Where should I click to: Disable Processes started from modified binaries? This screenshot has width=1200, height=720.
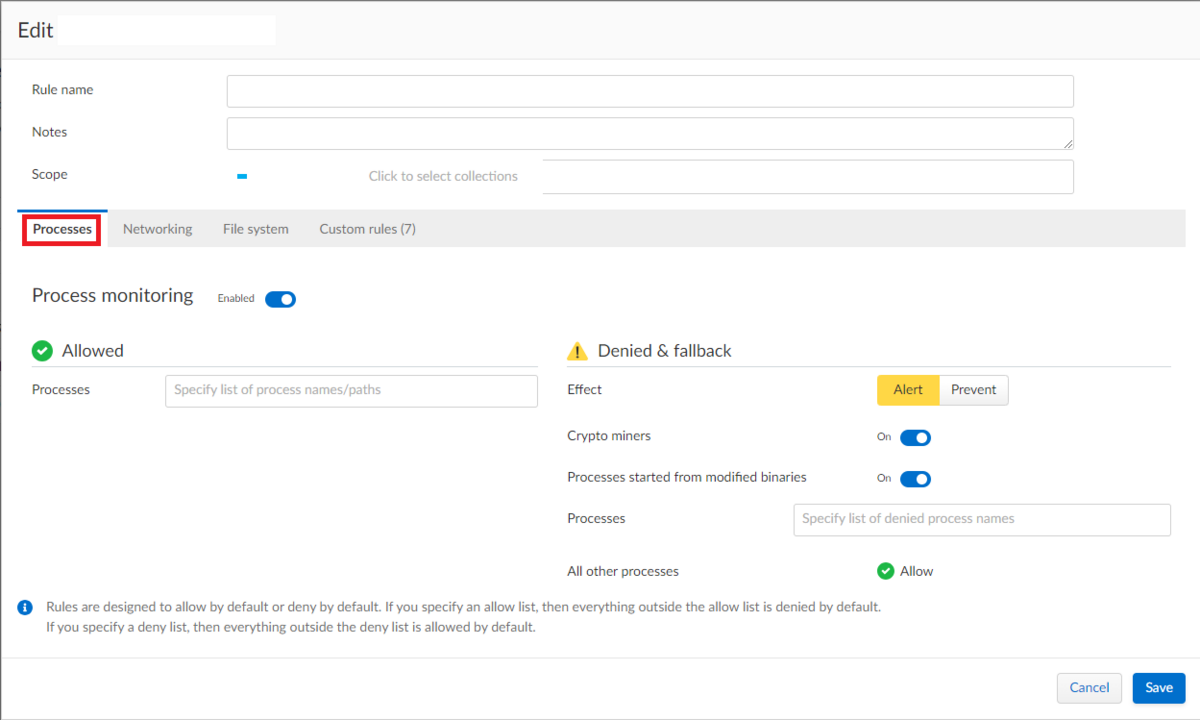click(x=915, y=478)
